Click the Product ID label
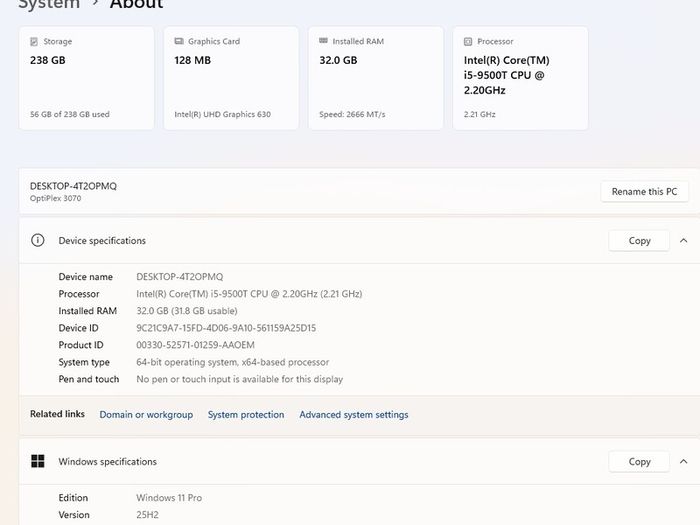The image size is (700, 525). (x=81, y=345)
